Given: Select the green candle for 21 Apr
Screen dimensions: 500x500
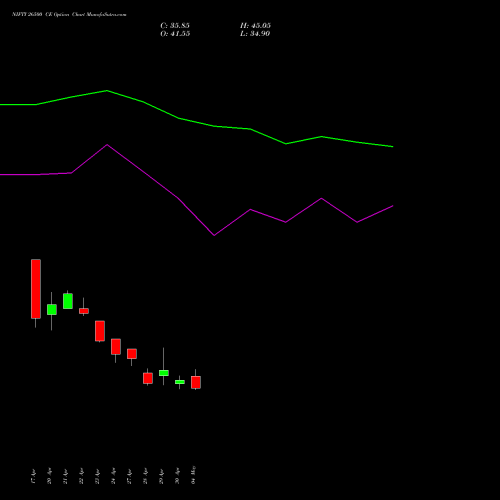Looking at the screenshot, I should click(68, 301).
